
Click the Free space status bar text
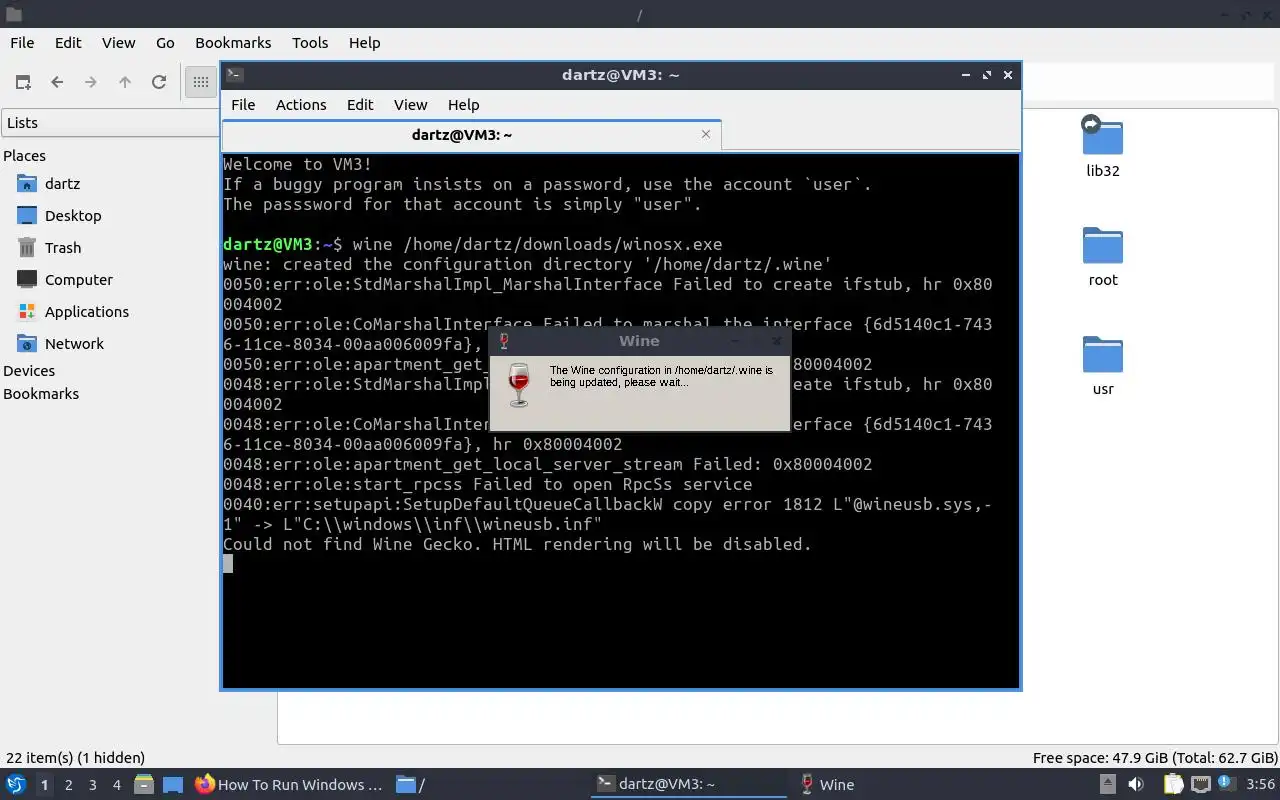coord(1155,758)
